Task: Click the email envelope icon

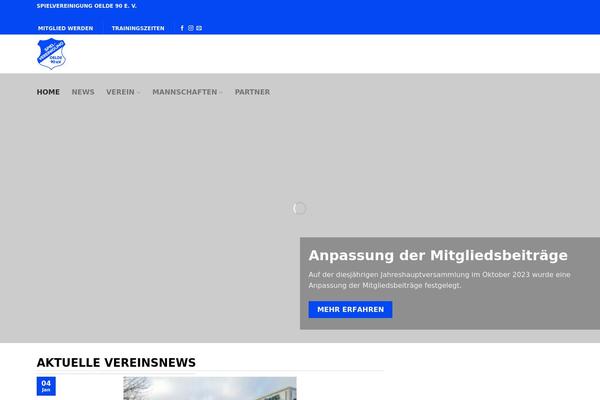Action: pos(199,28)
